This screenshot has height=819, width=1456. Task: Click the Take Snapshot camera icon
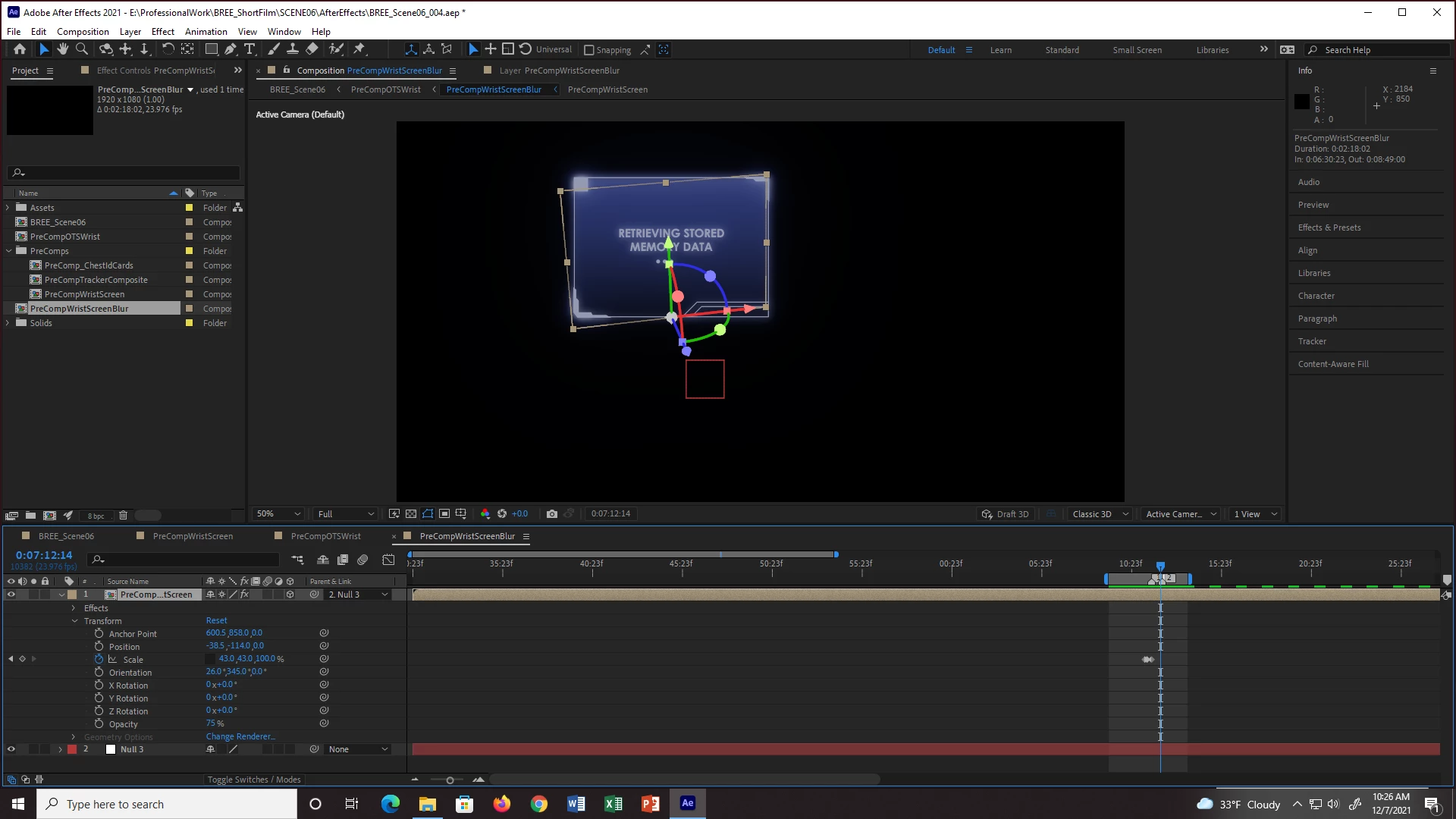551,514
